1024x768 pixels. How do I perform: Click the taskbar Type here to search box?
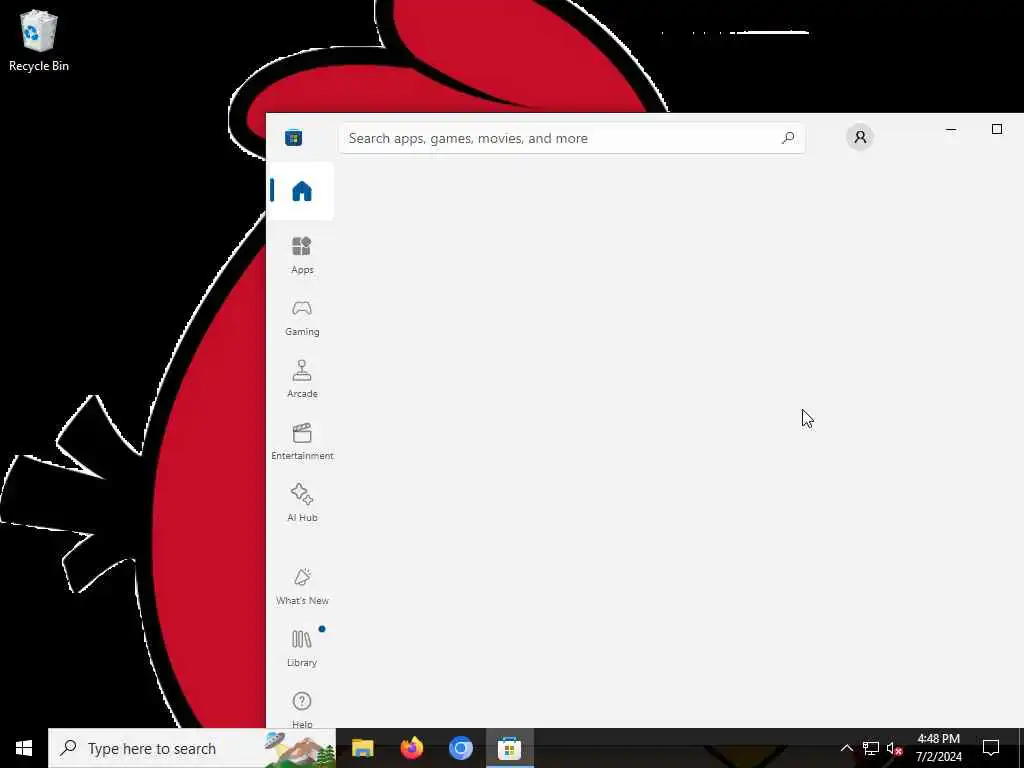click(192, 748)
